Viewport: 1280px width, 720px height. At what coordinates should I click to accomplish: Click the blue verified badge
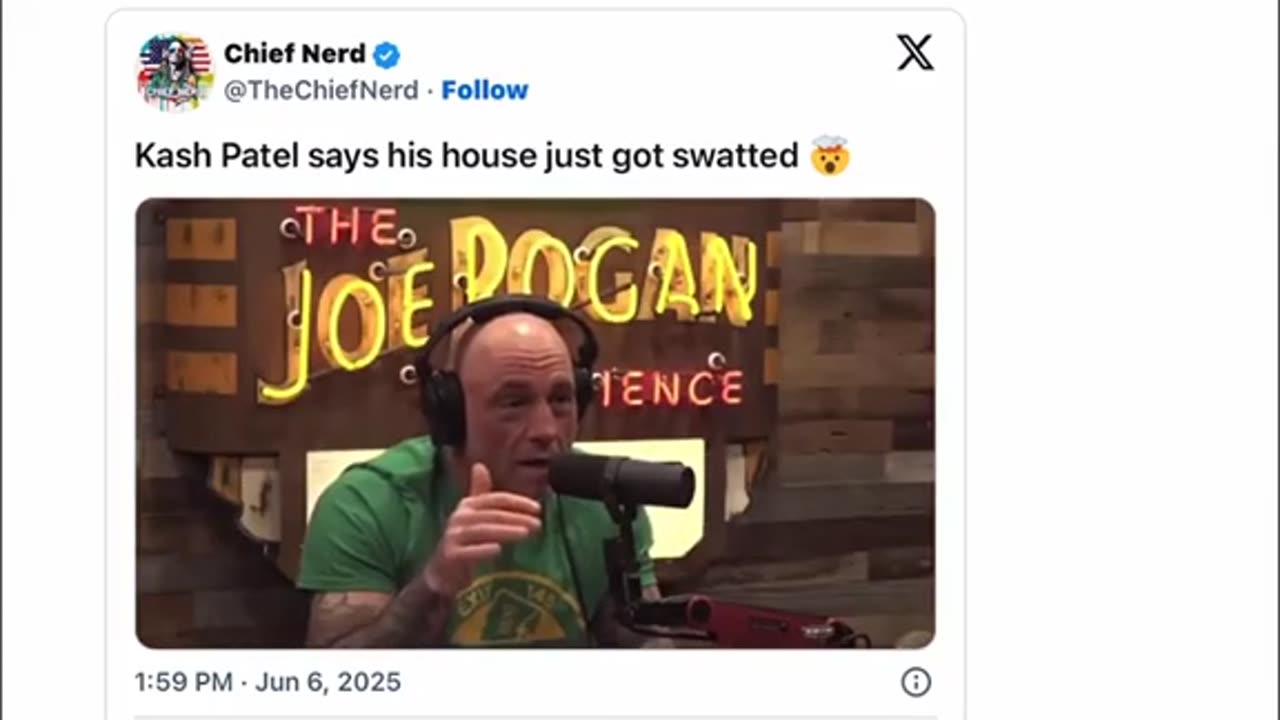pyautogui.click(x=386, y=55)
